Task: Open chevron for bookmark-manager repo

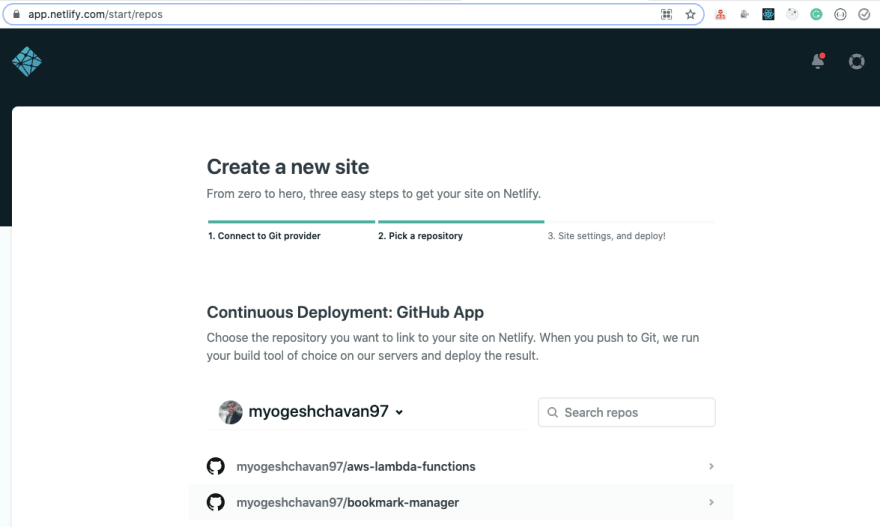Action: click(x=711, y=502)
